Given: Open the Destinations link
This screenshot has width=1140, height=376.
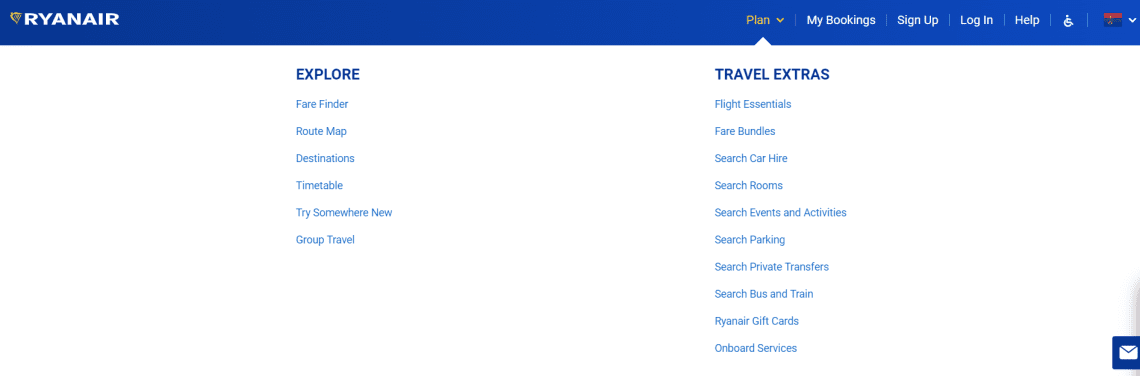Looking at the screenshot, I should (x=325, y=159).
